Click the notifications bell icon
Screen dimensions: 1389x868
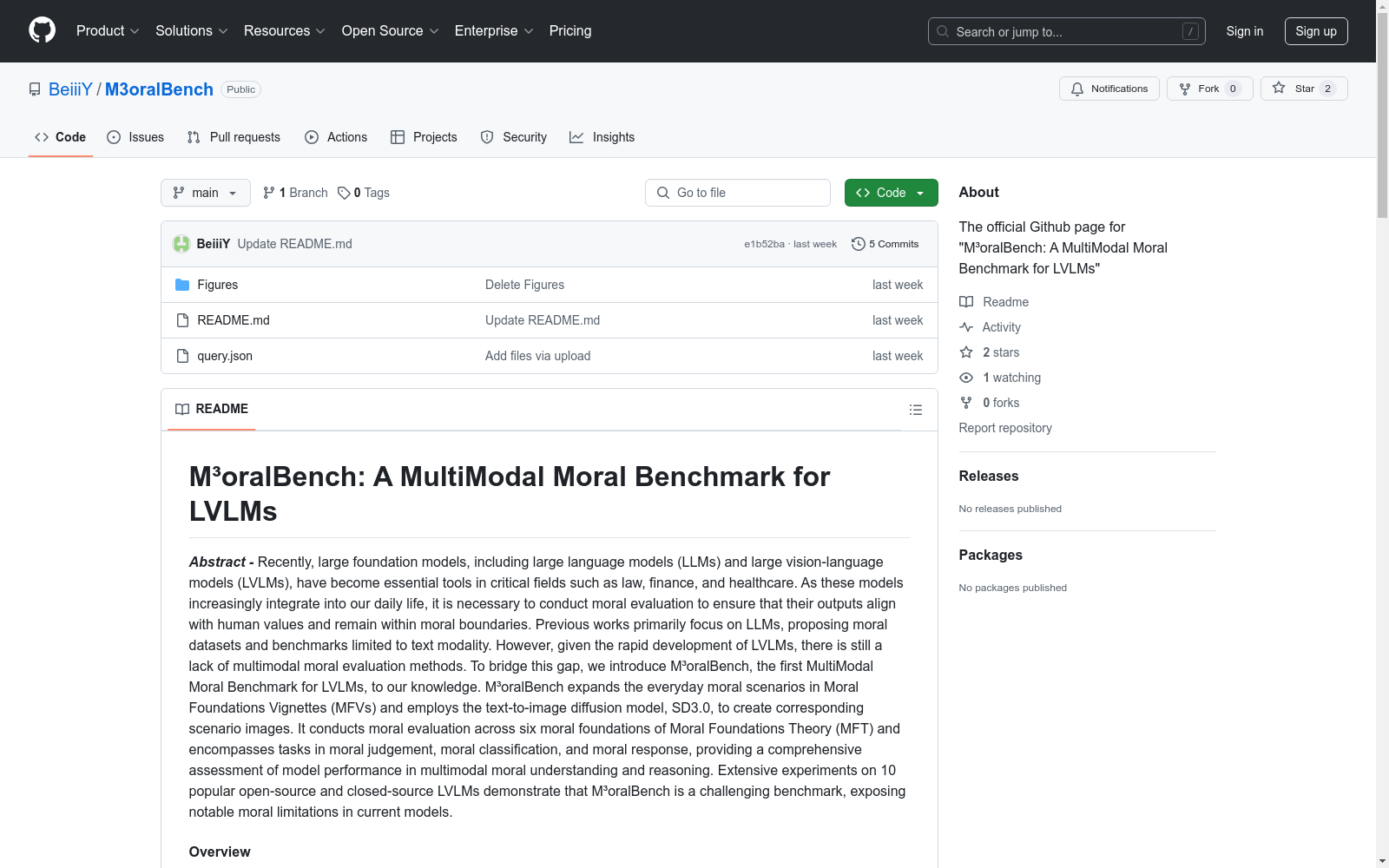(1077, 89)
